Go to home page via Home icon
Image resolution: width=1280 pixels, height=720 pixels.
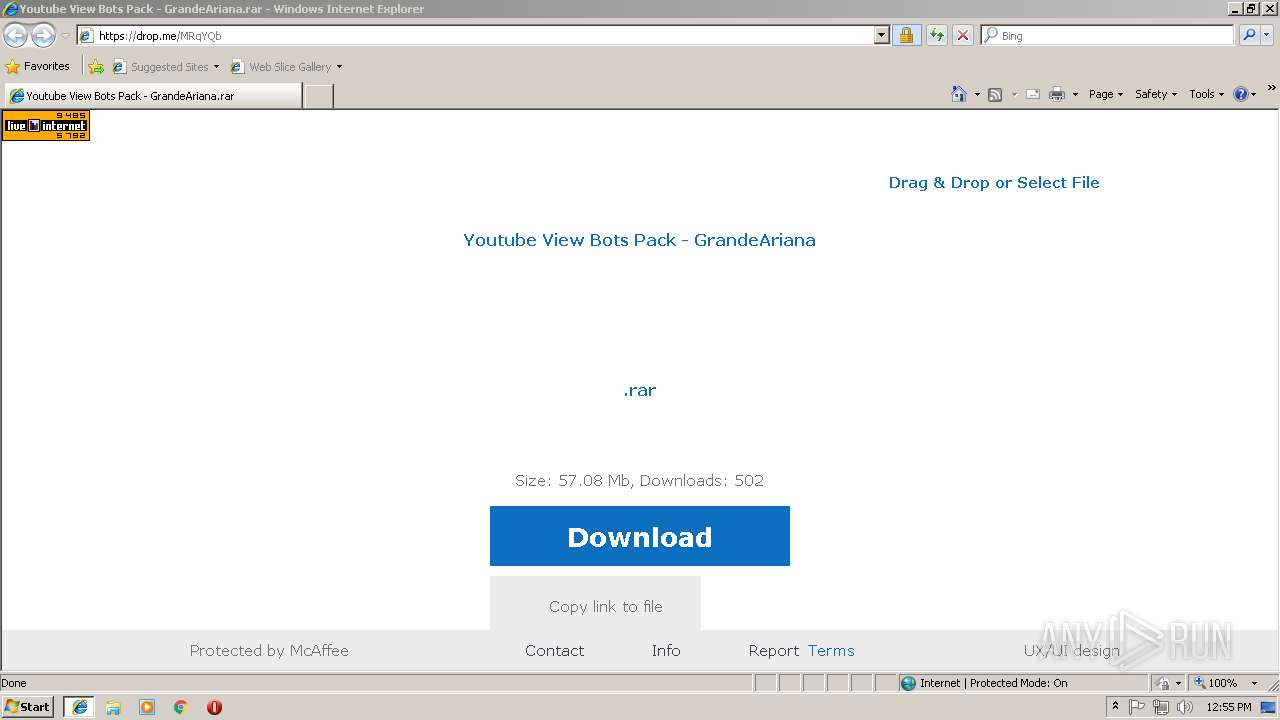coord(958,94)
